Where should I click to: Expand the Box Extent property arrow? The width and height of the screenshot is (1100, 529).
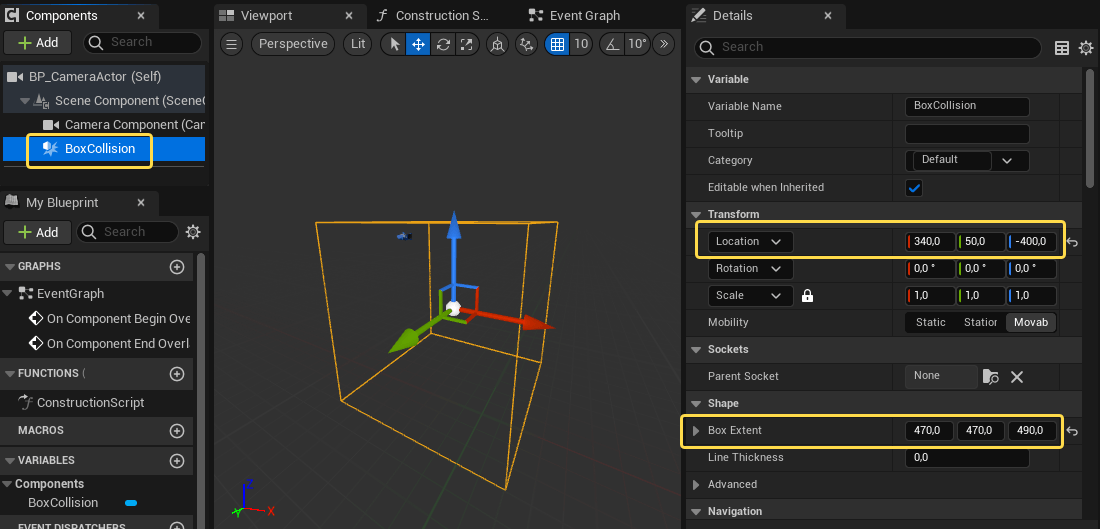point(696,431)
